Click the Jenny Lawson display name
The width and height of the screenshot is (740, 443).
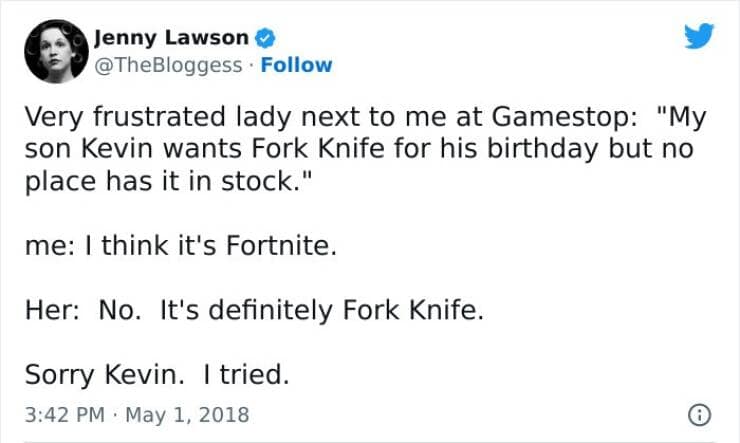[x=170, y=38]
